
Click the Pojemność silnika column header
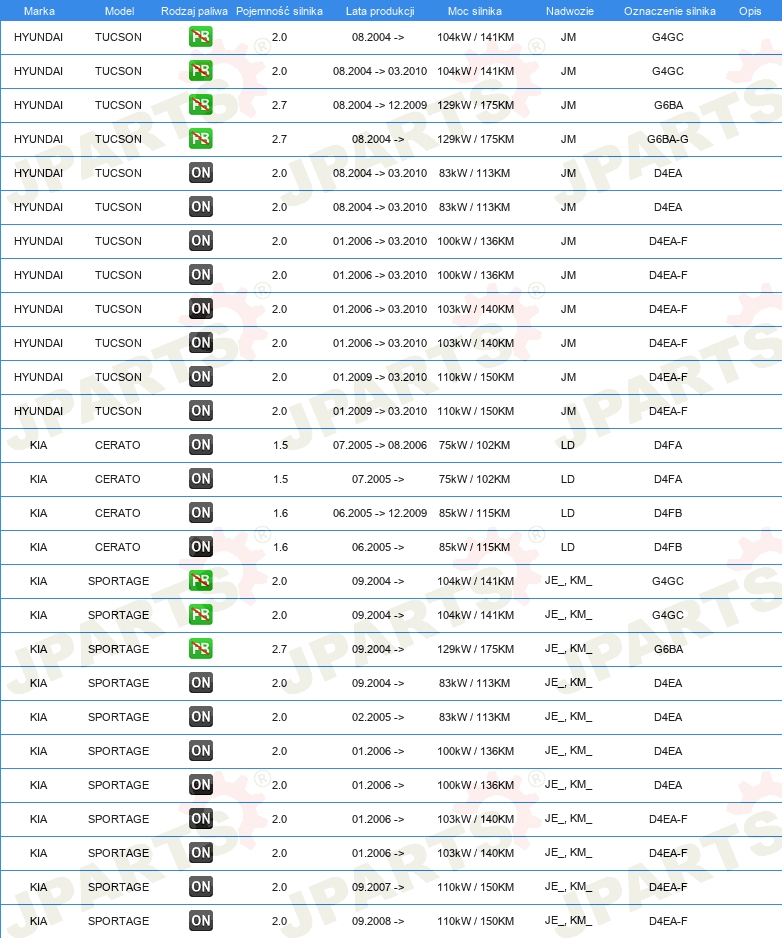point(279,11)
